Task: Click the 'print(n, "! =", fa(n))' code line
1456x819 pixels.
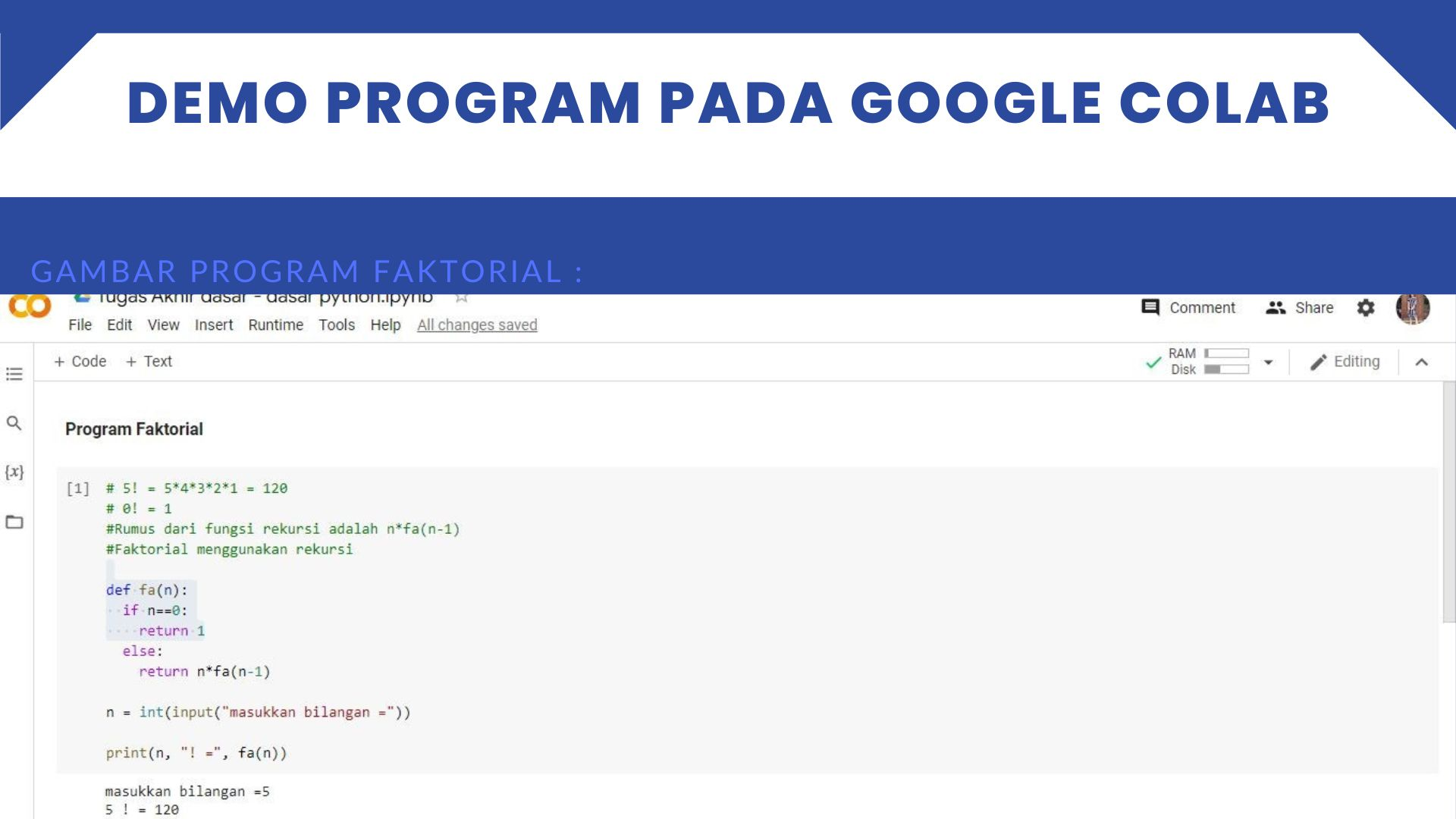Action: 196,753
